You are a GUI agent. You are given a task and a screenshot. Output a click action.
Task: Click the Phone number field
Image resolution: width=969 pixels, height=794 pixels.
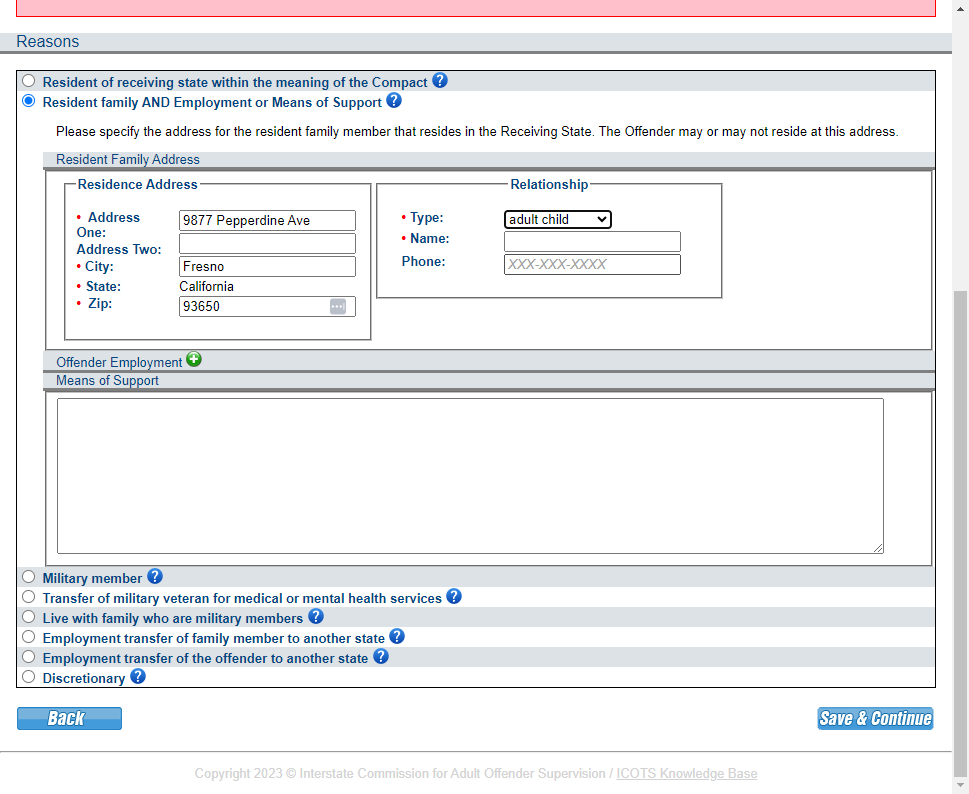pyautogui.click(x=592, y=264)
